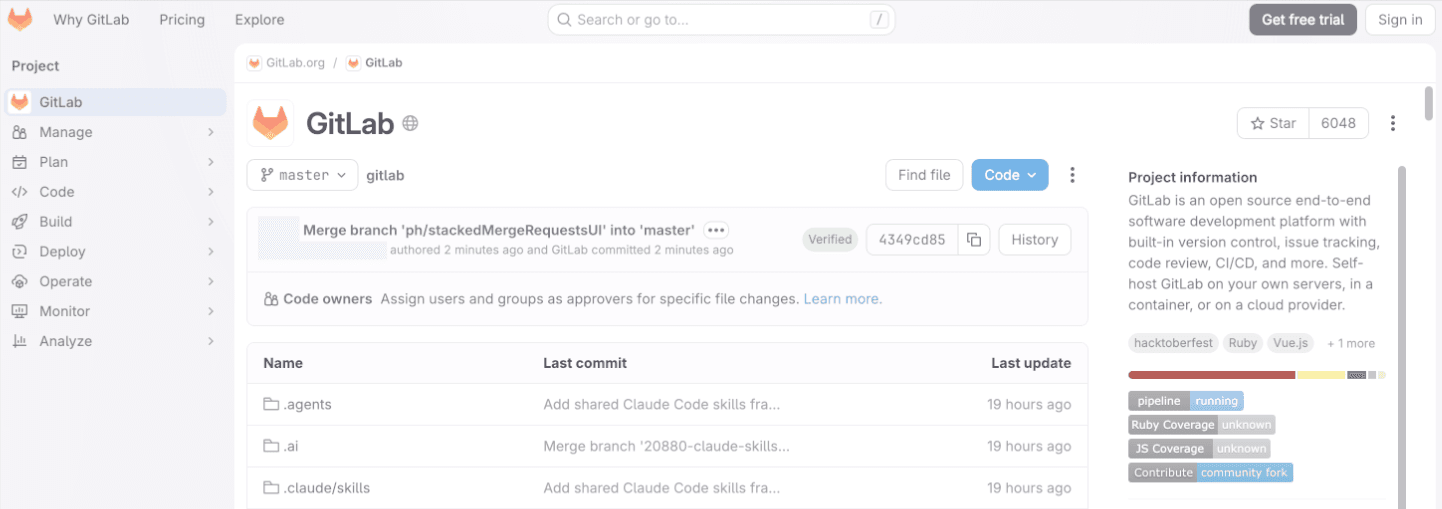Open the Pricing page
This screenshot has width=1442, height=509.
182,20
